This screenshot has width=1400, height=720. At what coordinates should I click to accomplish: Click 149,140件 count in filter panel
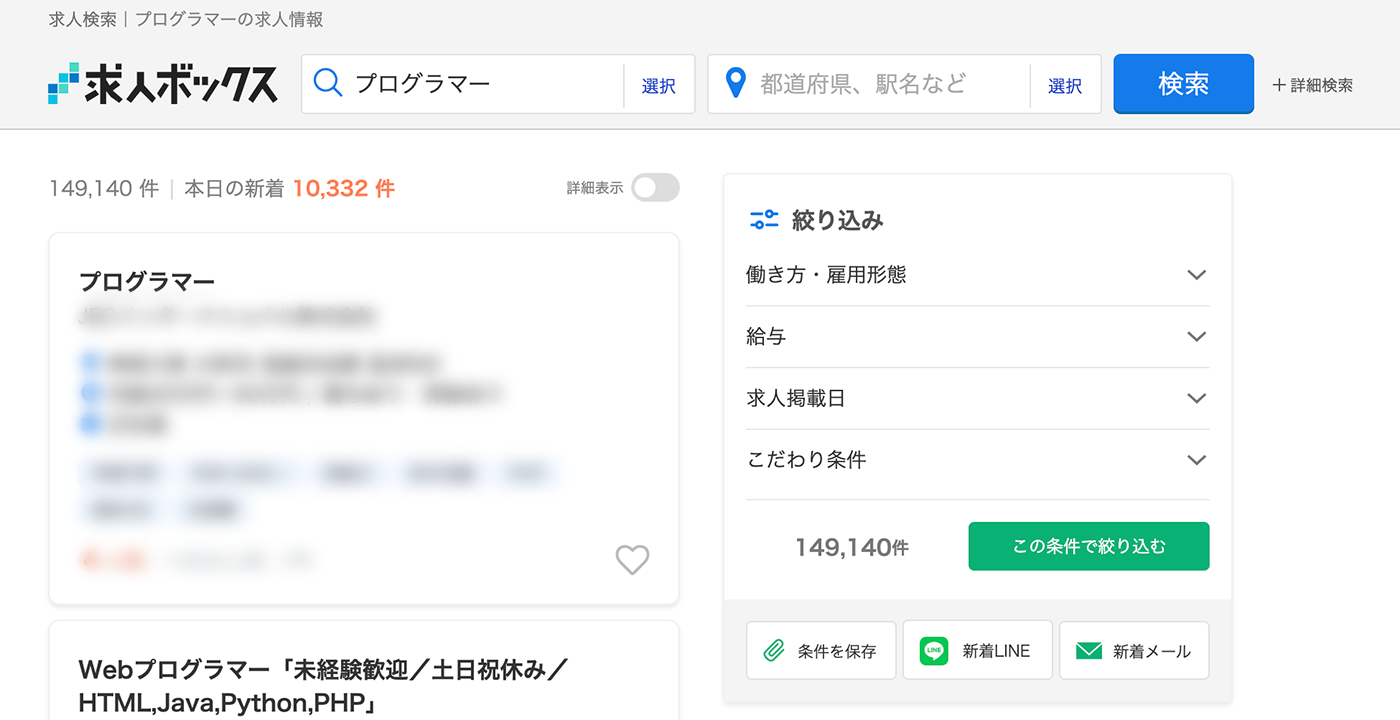pyautogui.click(x=852, y=547)
